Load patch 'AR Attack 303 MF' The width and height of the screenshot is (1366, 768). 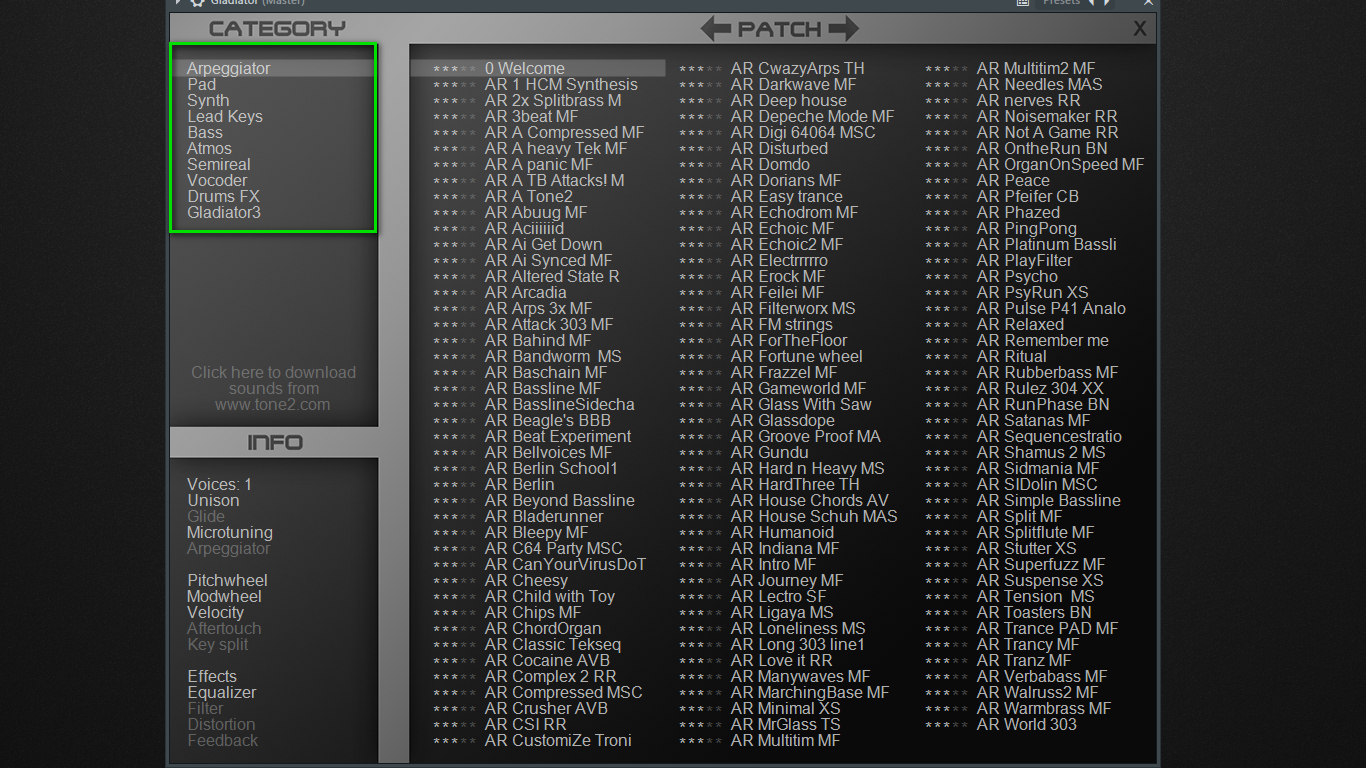click(x=549, y=325)
